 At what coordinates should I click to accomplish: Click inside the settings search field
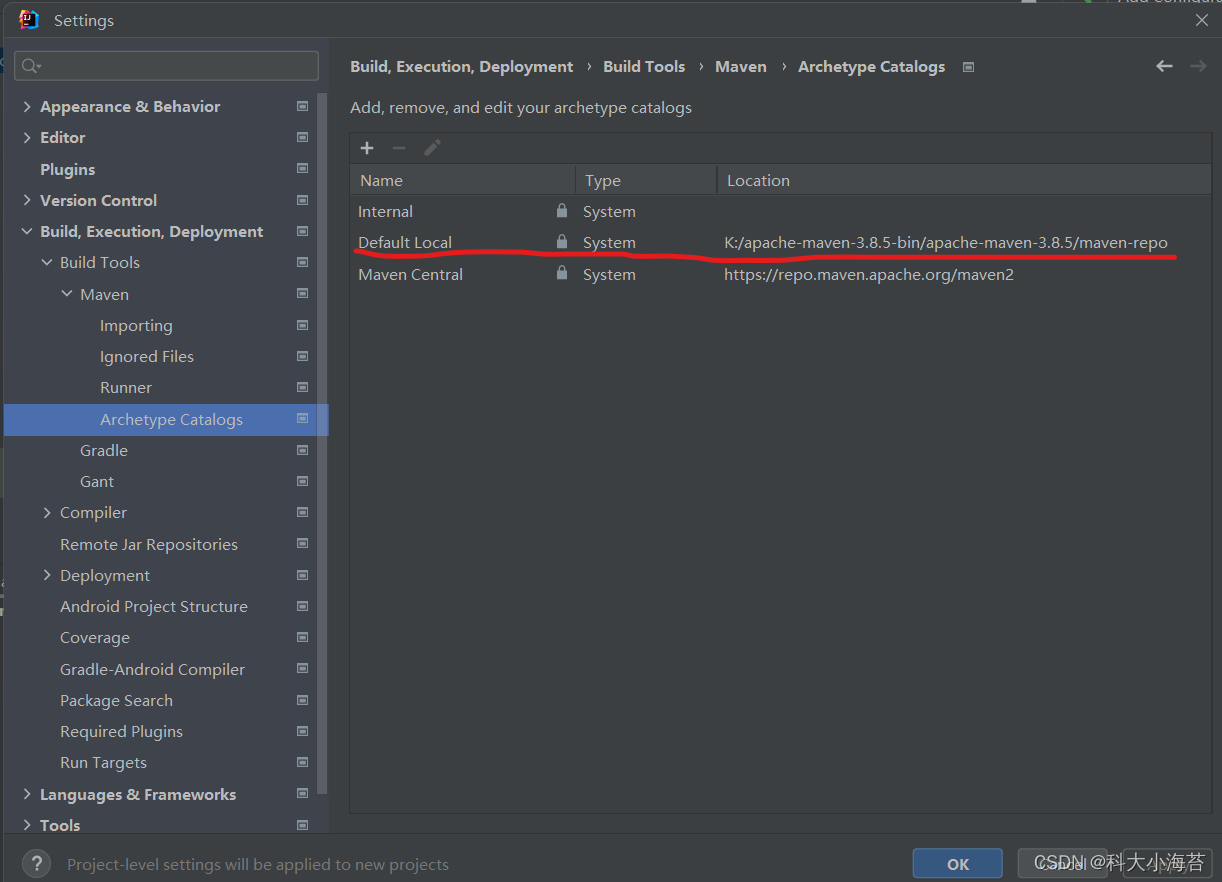[x=166, y=66]
